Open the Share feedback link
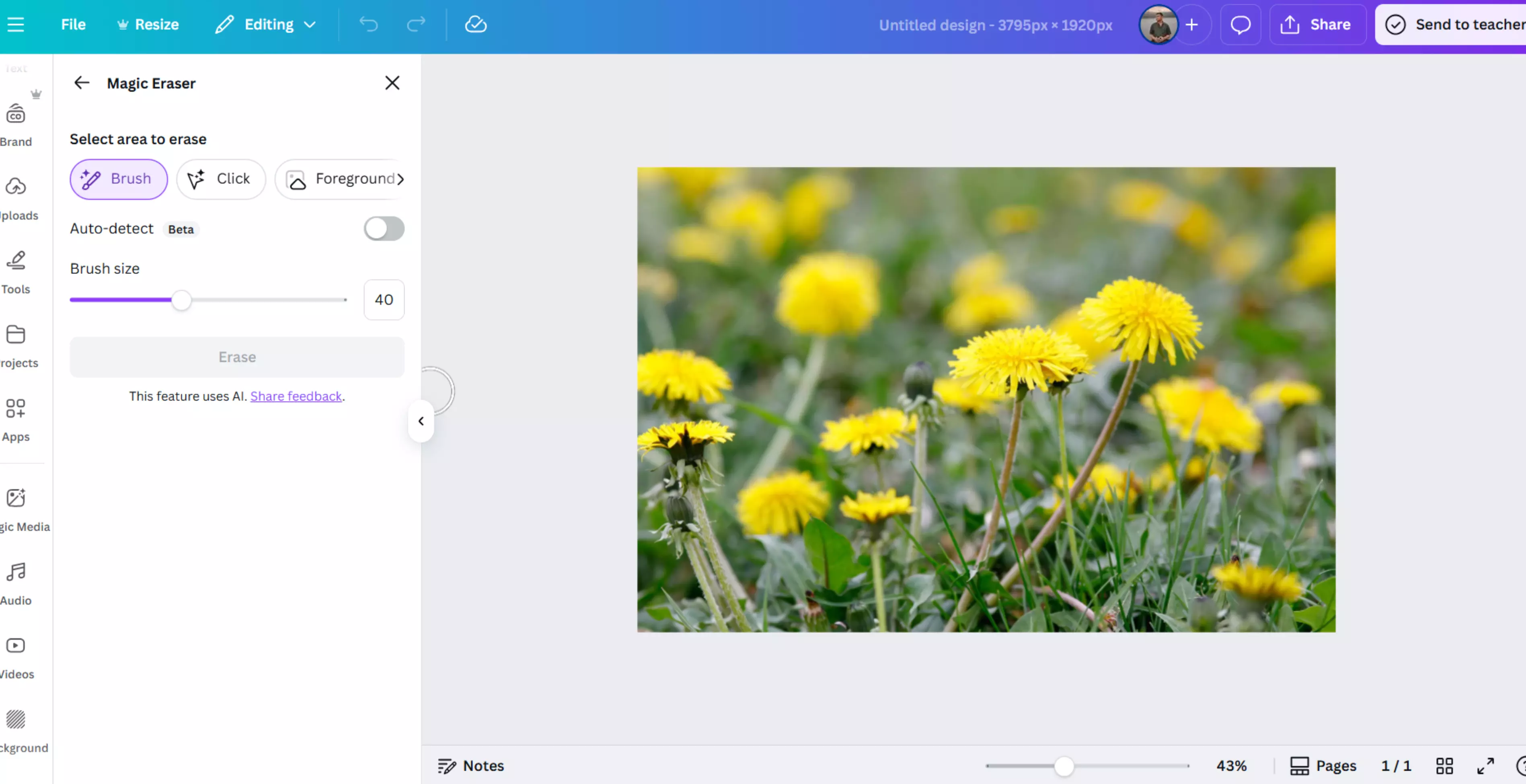This screenshot has width=1526, height=784. coord(296,396)
